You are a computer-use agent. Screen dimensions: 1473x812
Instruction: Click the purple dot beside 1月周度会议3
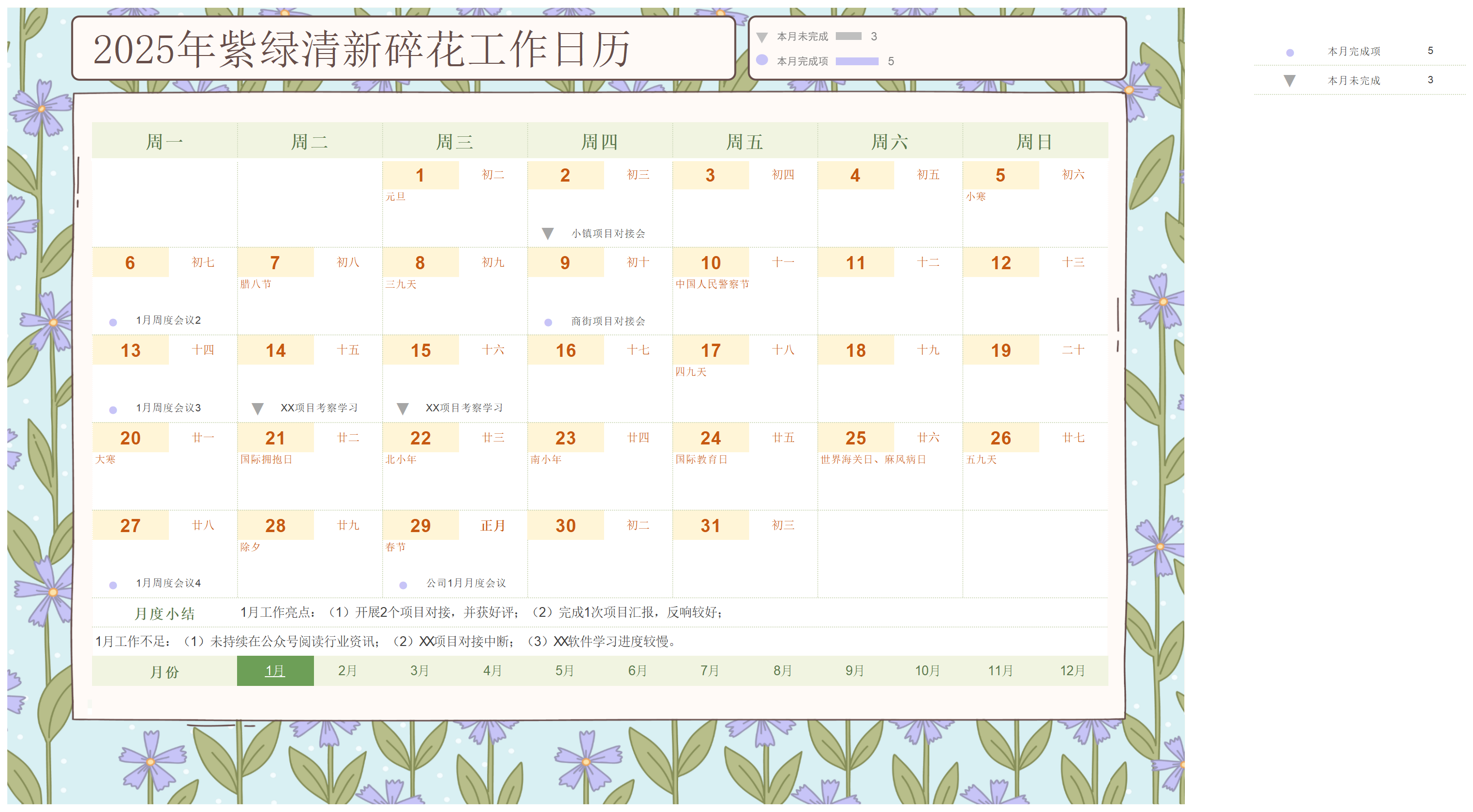tap(113, 410)
